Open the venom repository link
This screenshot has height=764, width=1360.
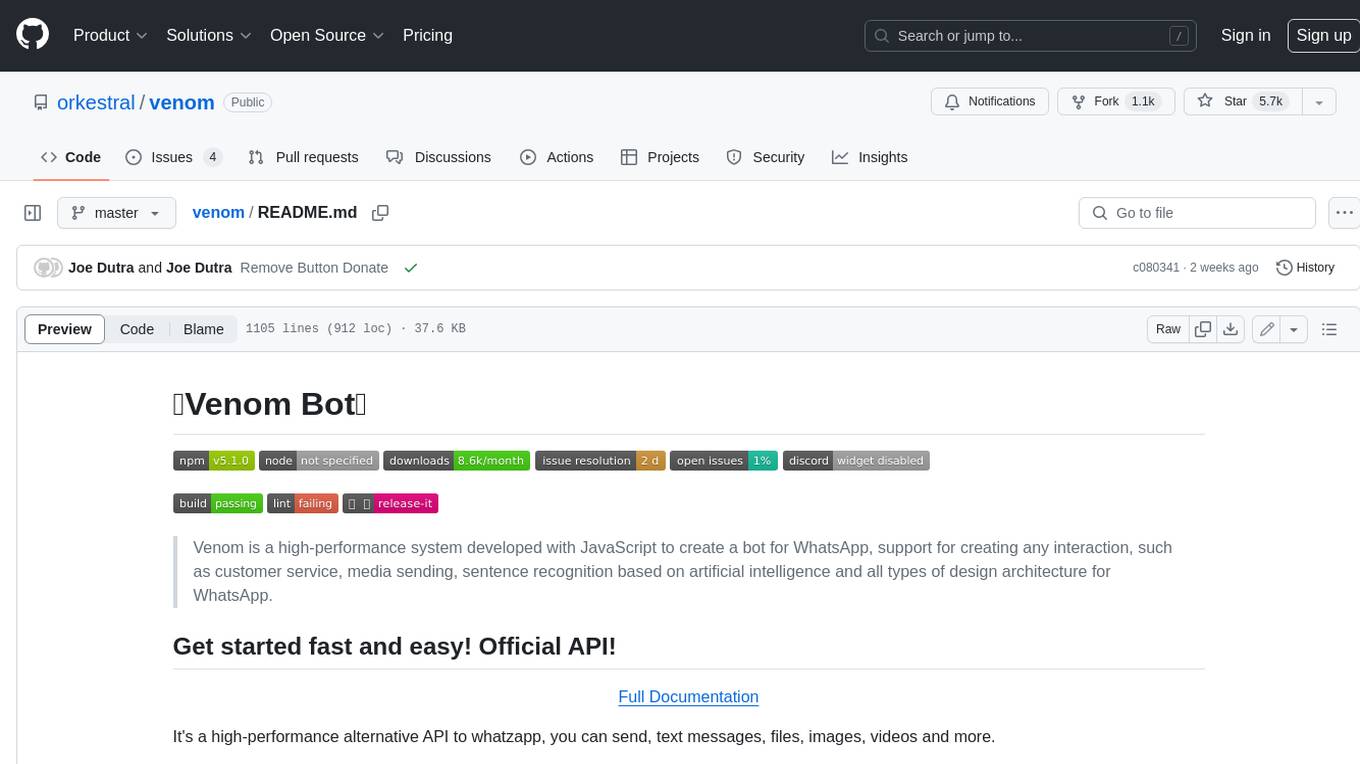click(x=182, y=102)
